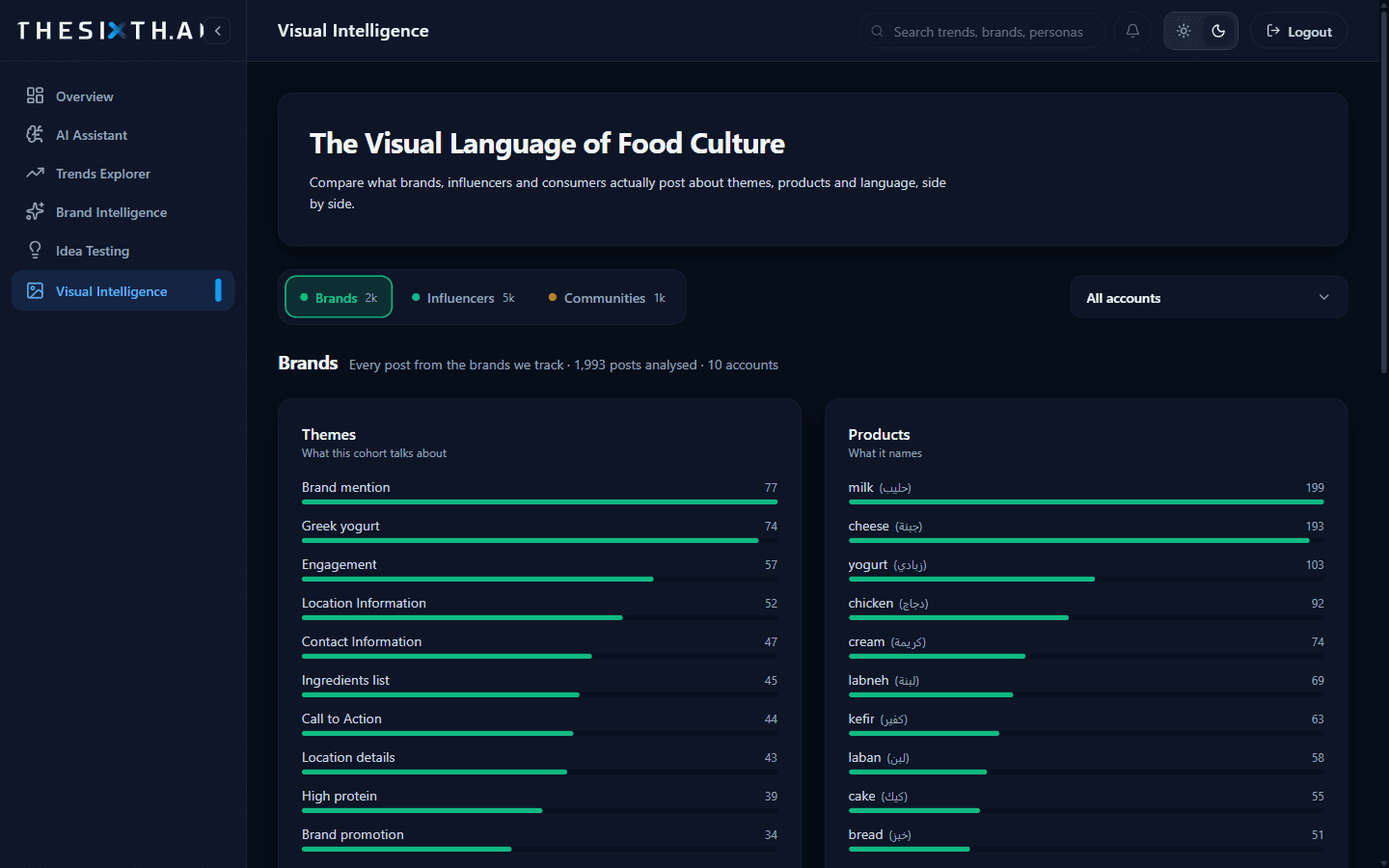1389x868 pixels.
Task: Click the Ingredients list theme label
Action: [345, 680]
